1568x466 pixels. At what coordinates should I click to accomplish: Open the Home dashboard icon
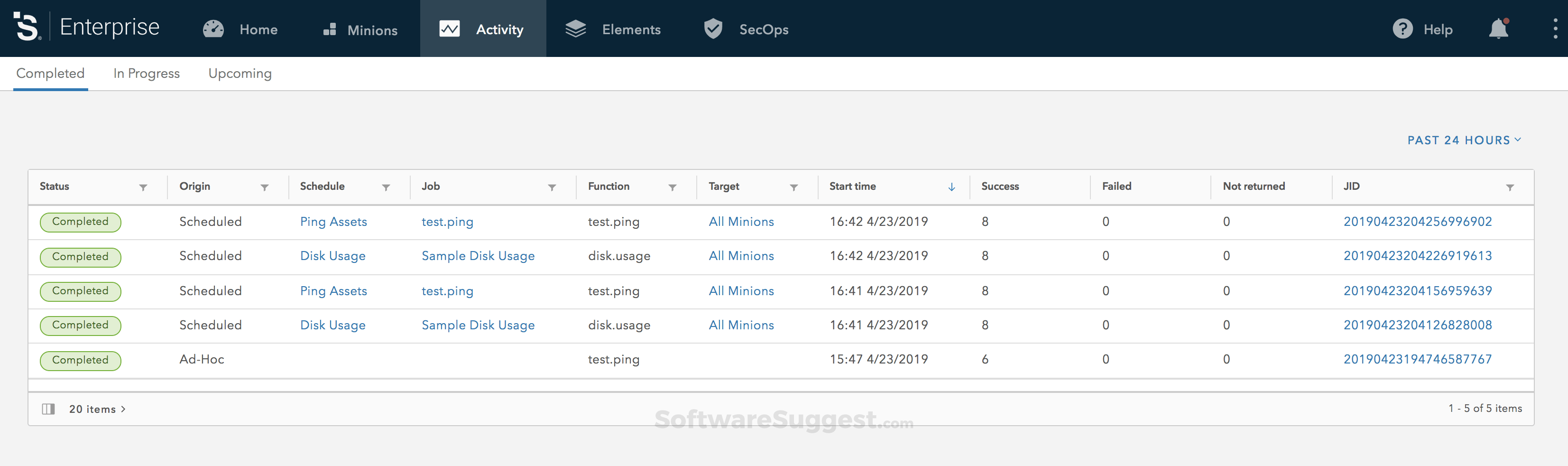coord(213,28)
